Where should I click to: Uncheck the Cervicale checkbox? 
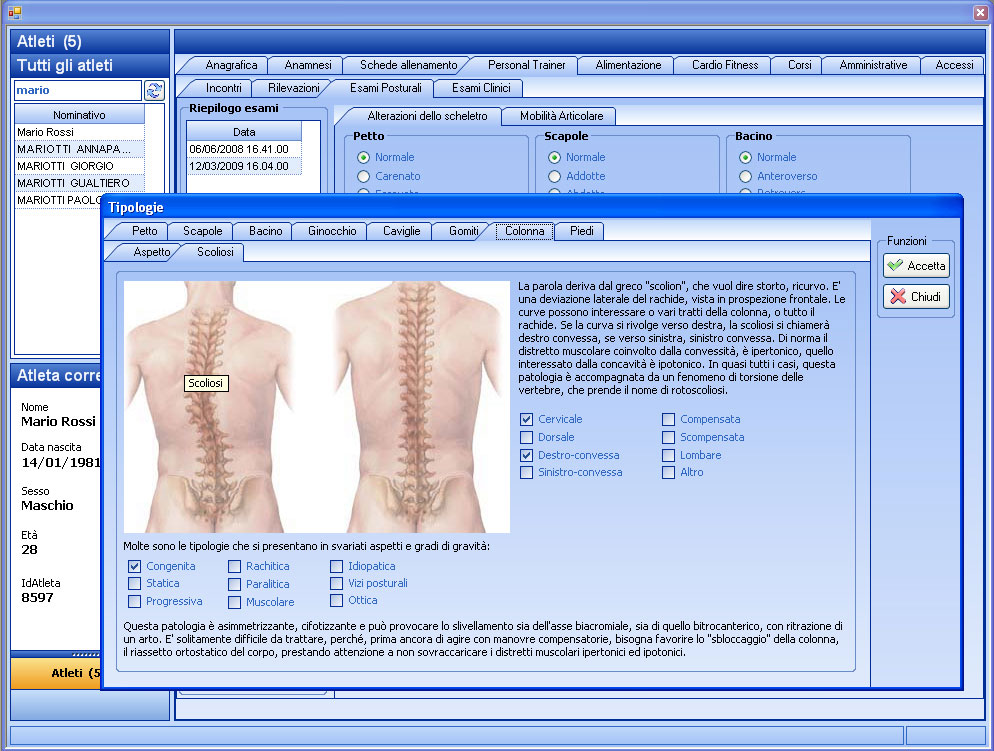(527, 419)
